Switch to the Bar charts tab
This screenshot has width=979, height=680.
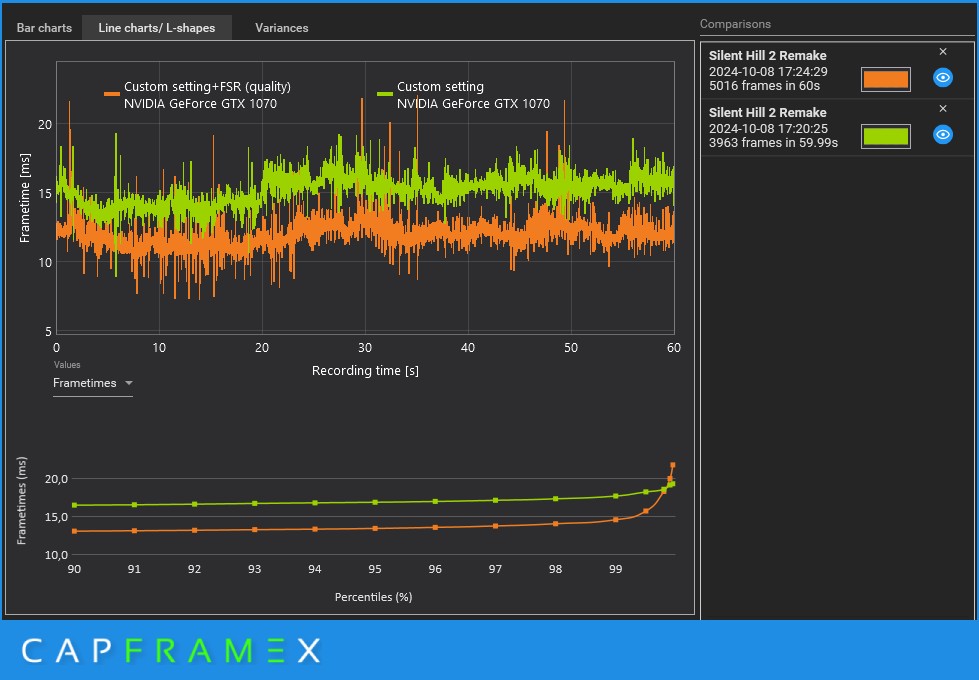(x=44, y=28)
